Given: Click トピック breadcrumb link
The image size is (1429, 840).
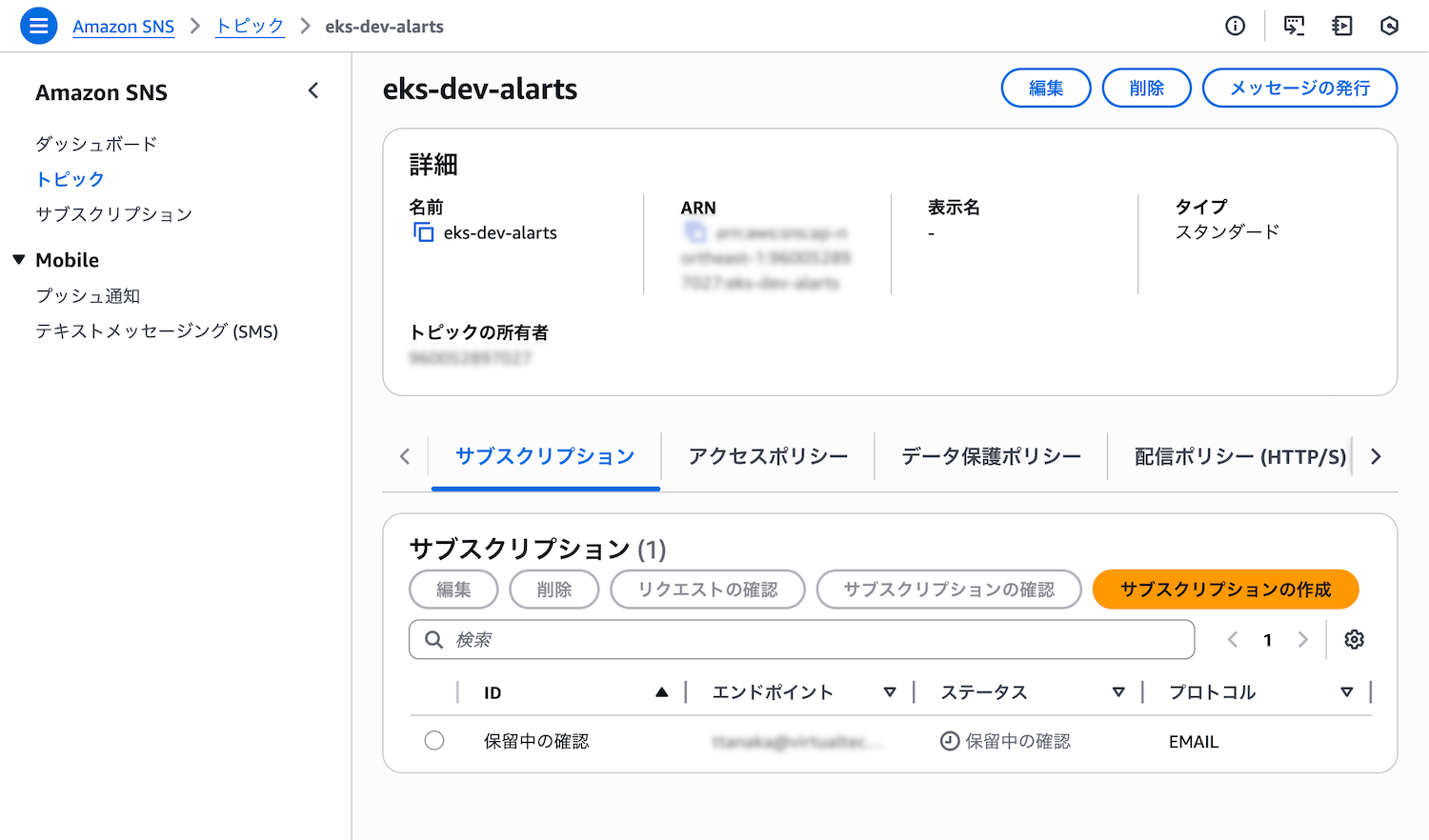Looking at the screenshot, I should pyautogui.click(x=251, y=27).
